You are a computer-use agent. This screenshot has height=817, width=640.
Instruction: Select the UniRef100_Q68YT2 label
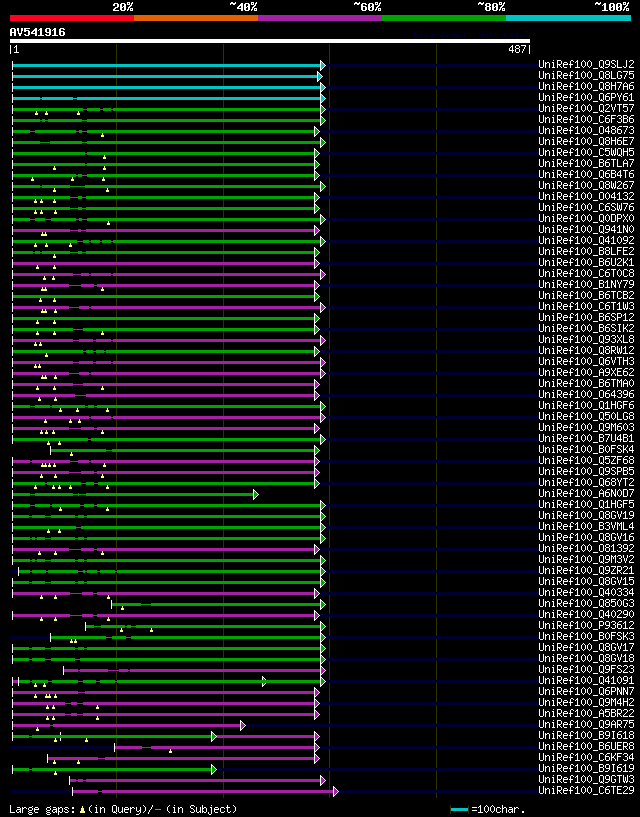(586, 482)
